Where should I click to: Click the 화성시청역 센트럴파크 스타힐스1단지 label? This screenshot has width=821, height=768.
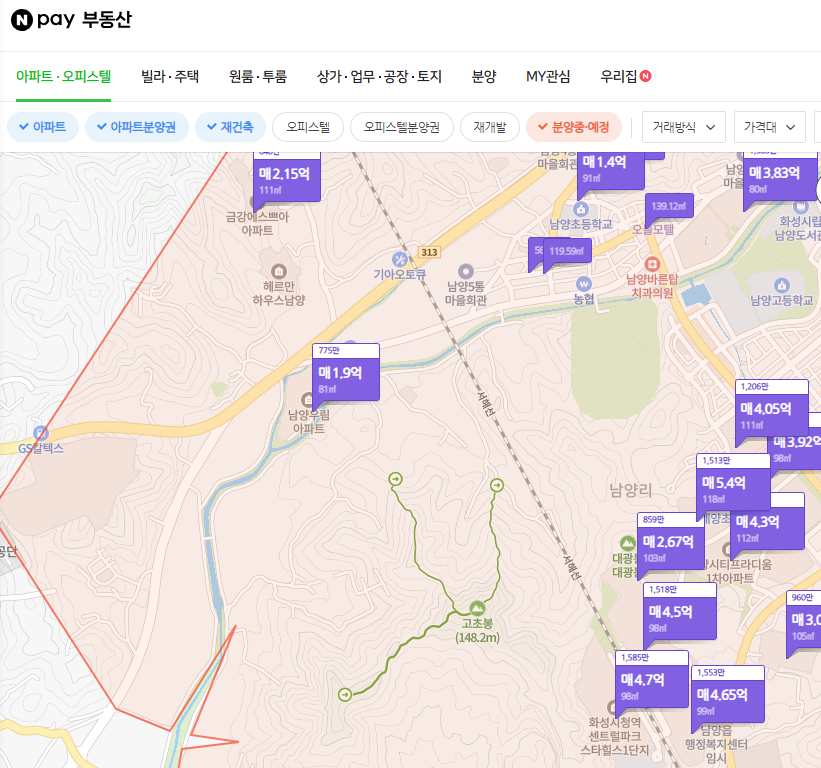615,737
